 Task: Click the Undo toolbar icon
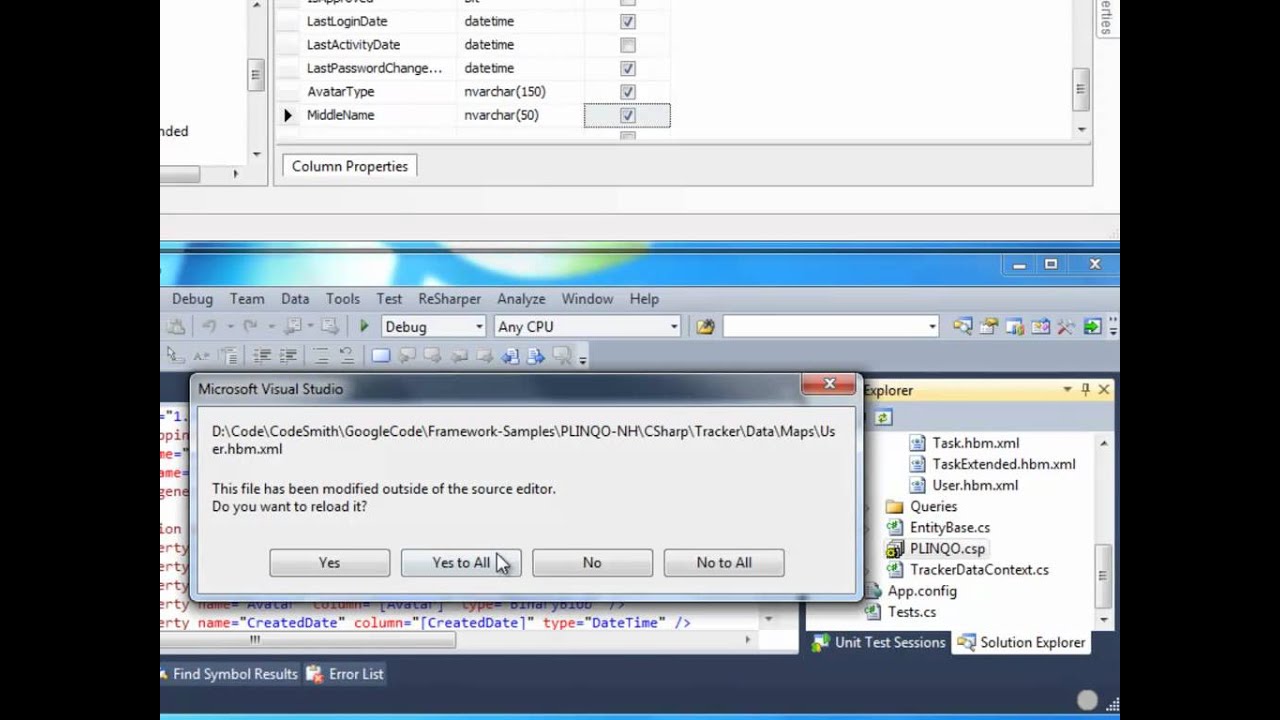(x=209, y=326)
